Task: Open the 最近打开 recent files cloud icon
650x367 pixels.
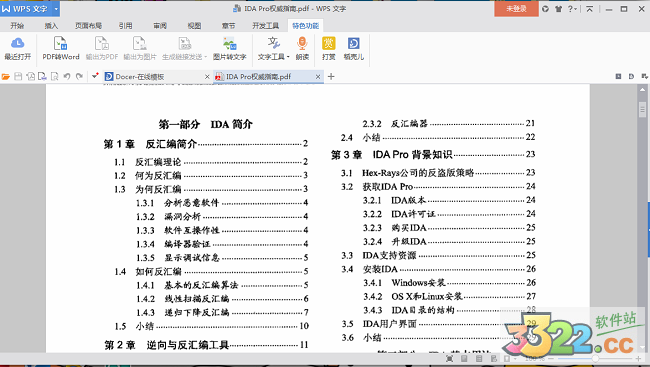Action: (17, 43)
